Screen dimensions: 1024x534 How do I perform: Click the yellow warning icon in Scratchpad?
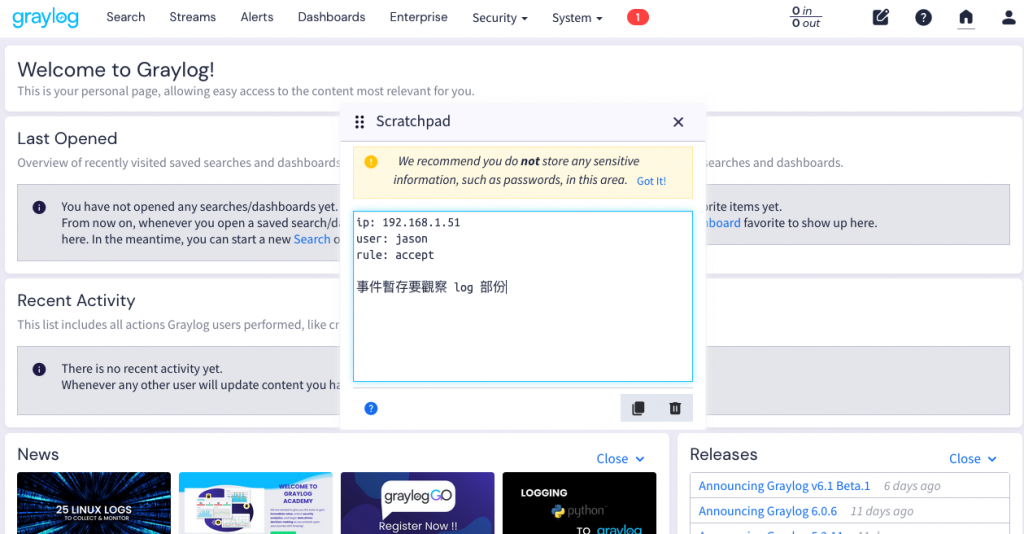(371, 162)
